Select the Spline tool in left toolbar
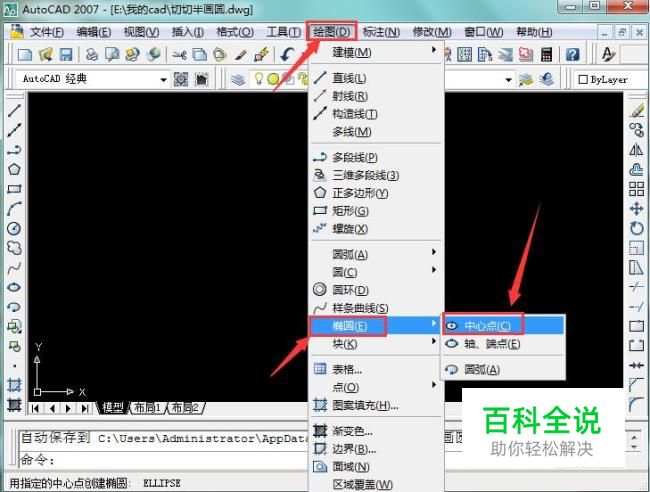 pyautogui.click(x=14, y=268)
